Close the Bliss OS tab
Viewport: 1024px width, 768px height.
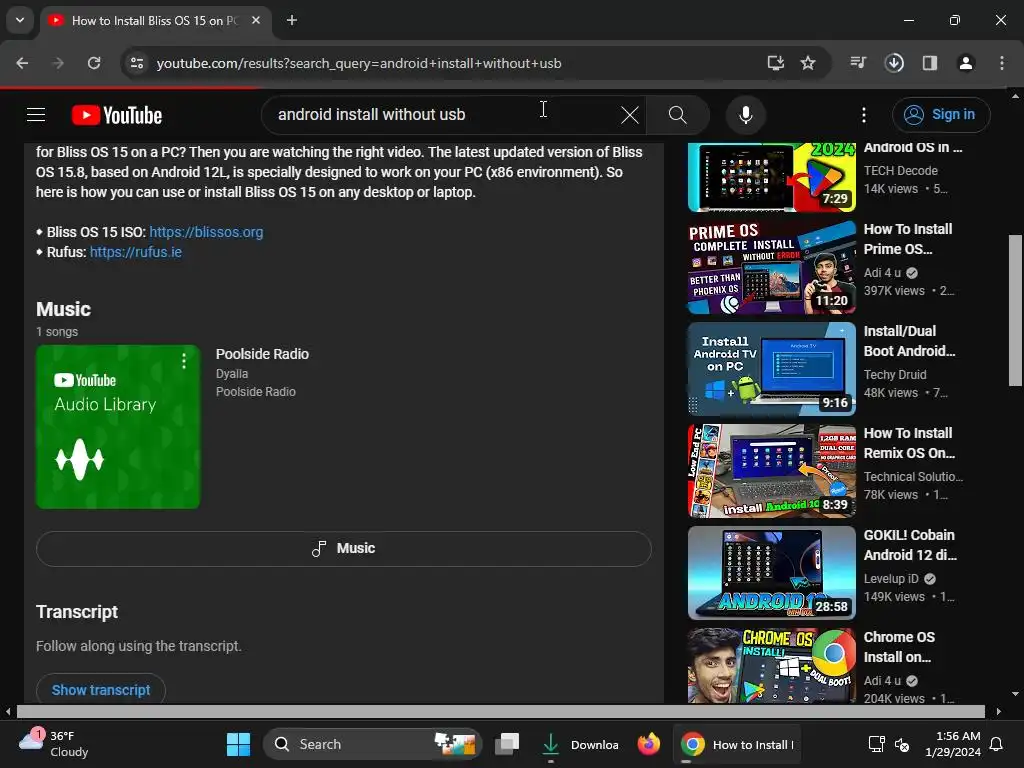pyautogui.click(x=256, y=20)
